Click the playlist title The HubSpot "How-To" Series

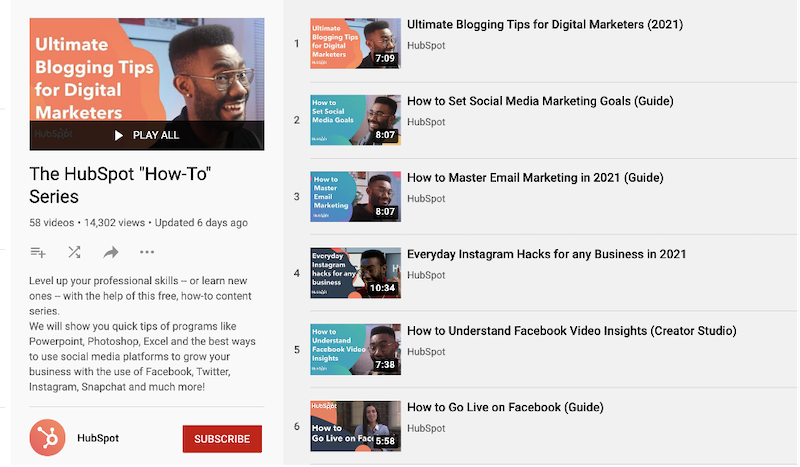(x=120, y=185)
